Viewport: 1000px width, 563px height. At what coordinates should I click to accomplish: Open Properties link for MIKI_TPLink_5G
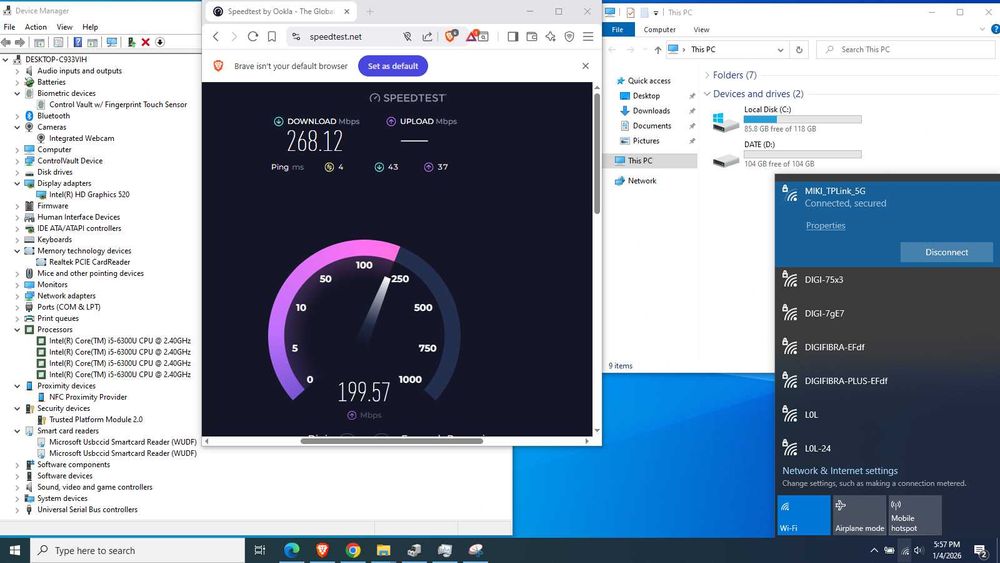tap(825, 226)
